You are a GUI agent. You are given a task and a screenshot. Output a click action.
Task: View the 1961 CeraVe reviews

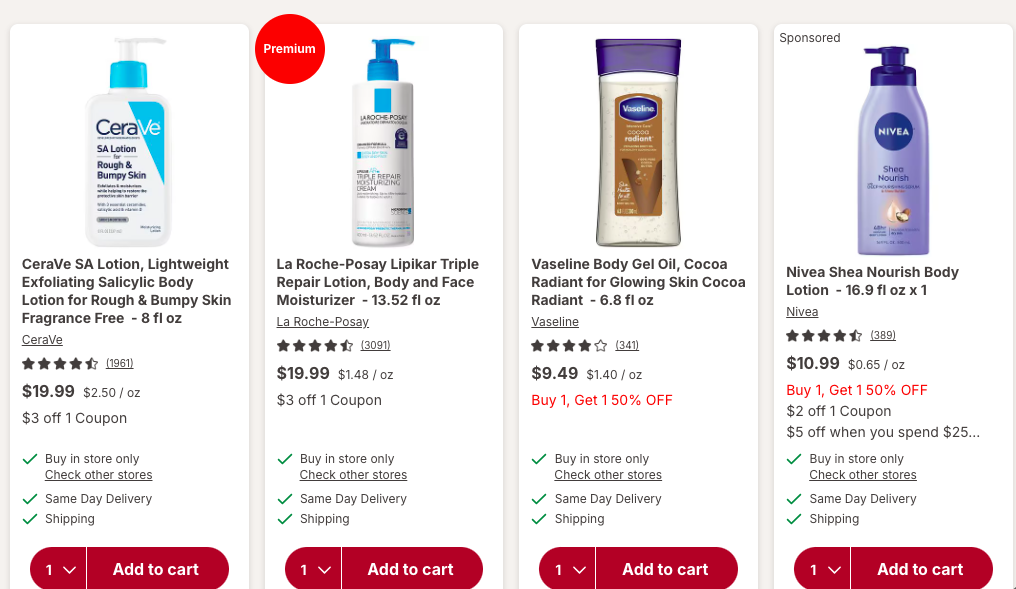pyautogui.click(x=119, y=363)
